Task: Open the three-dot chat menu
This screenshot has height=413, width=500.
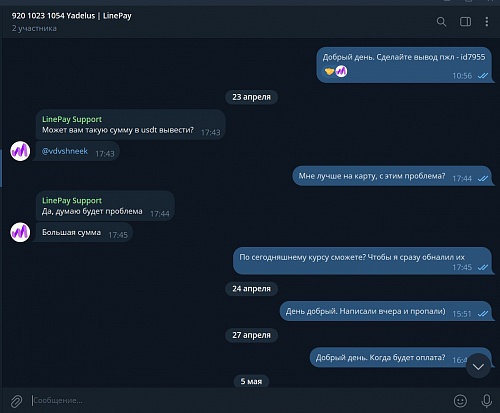Action: pyautogui.click(x=487, y=22)
